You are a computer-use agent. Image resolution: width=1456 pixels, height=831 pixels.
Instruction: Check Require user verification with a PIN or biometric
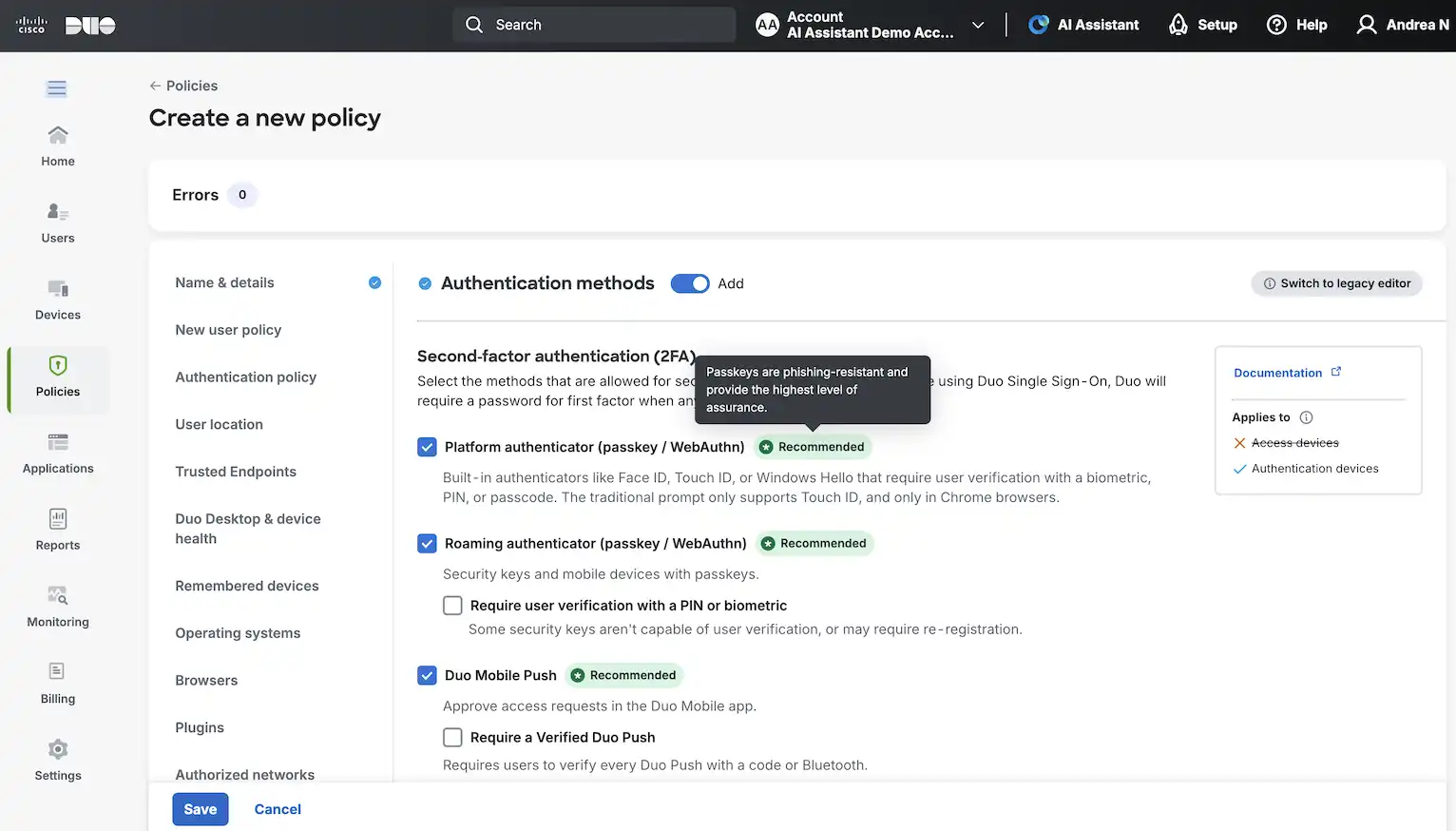(452, 605)
